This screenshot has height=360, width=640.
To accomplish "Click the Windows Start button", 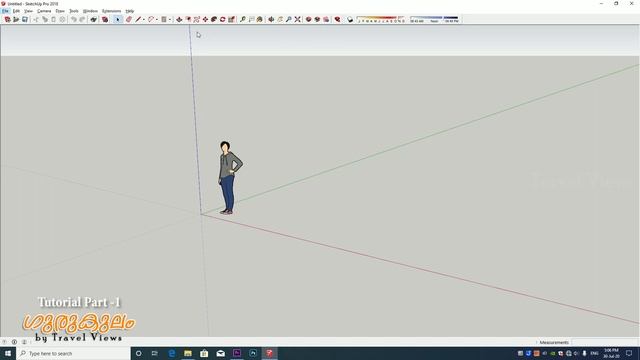I will click(x=8, y=353).
